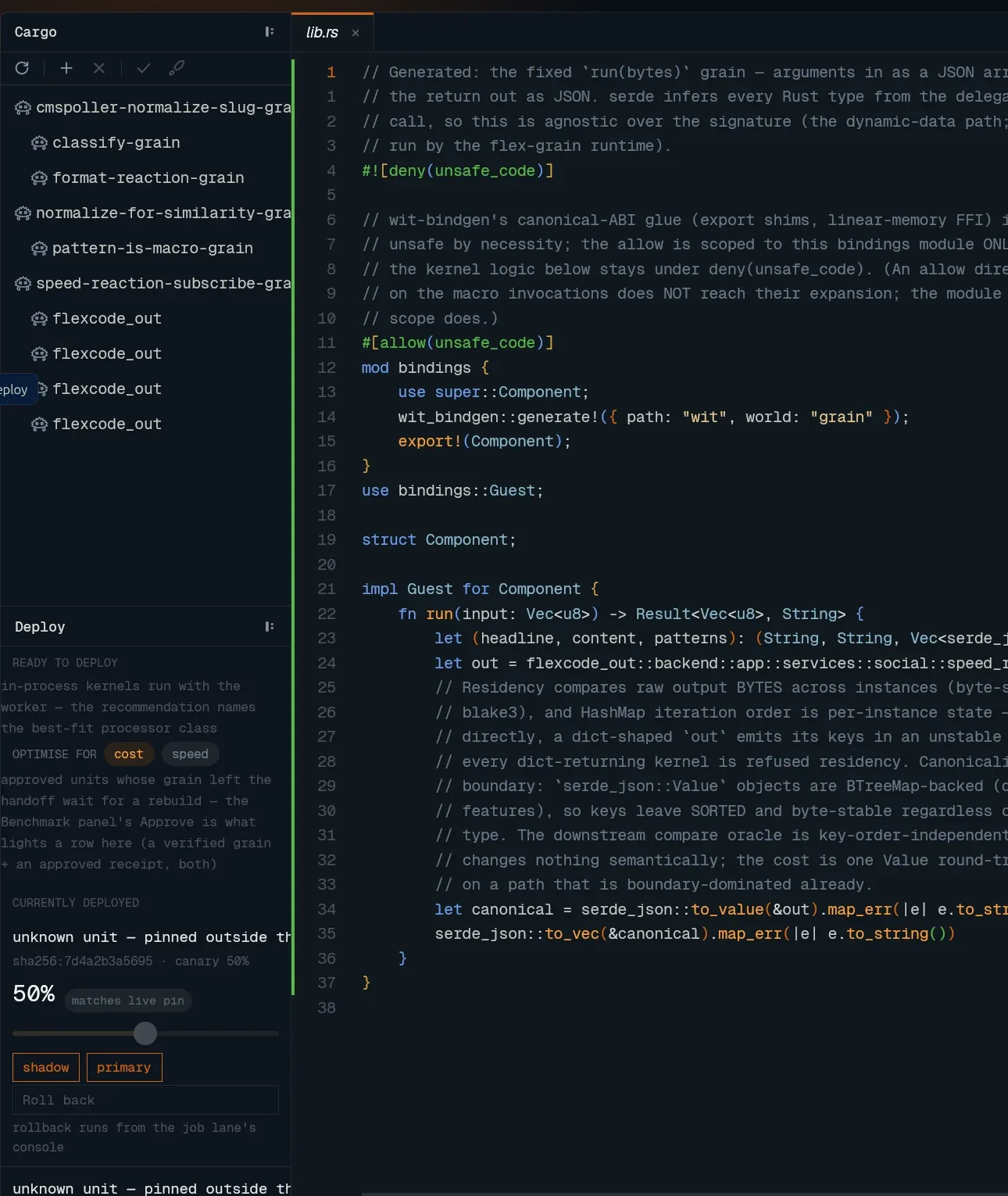Click the serde_json::to_vec(&canonical) line
The image size is (1008, 1196).
695,934
